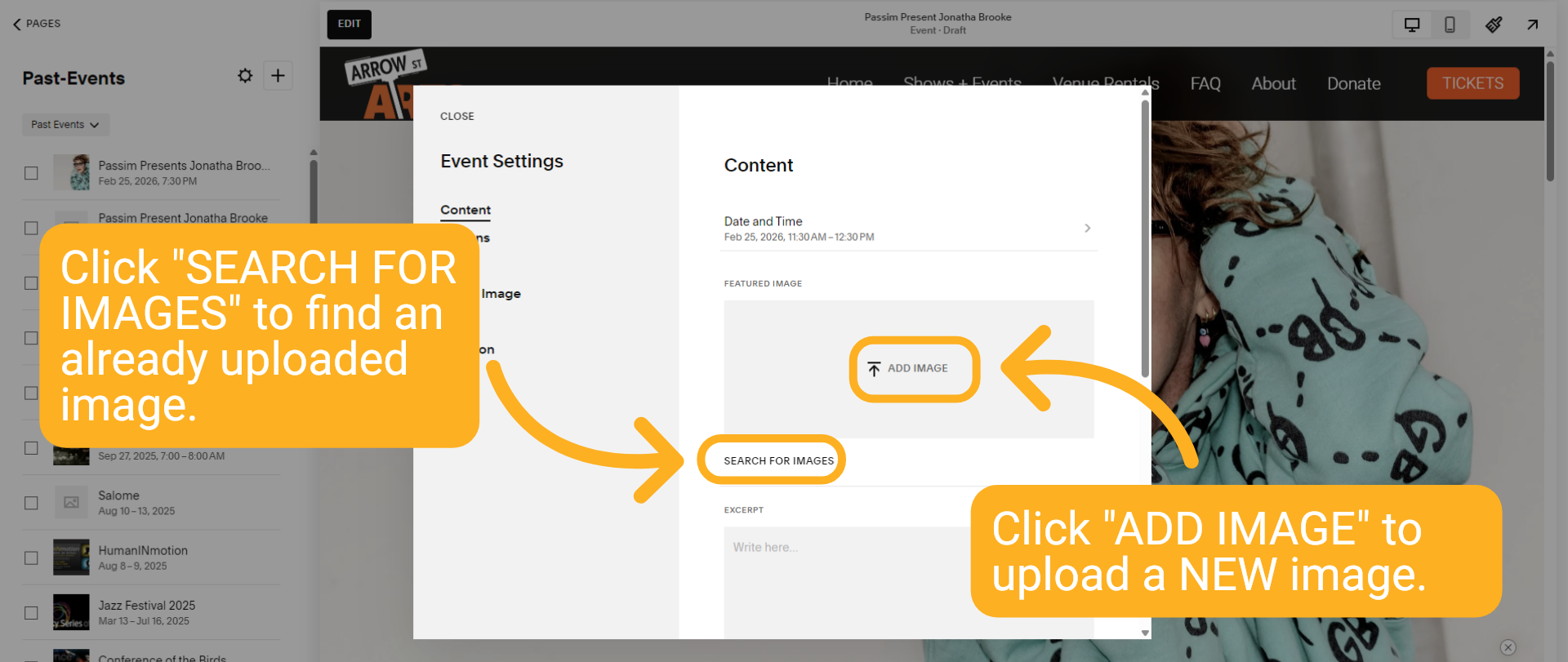Switch to mobile preview
1568x662 pixels.
click(1450, 24)
